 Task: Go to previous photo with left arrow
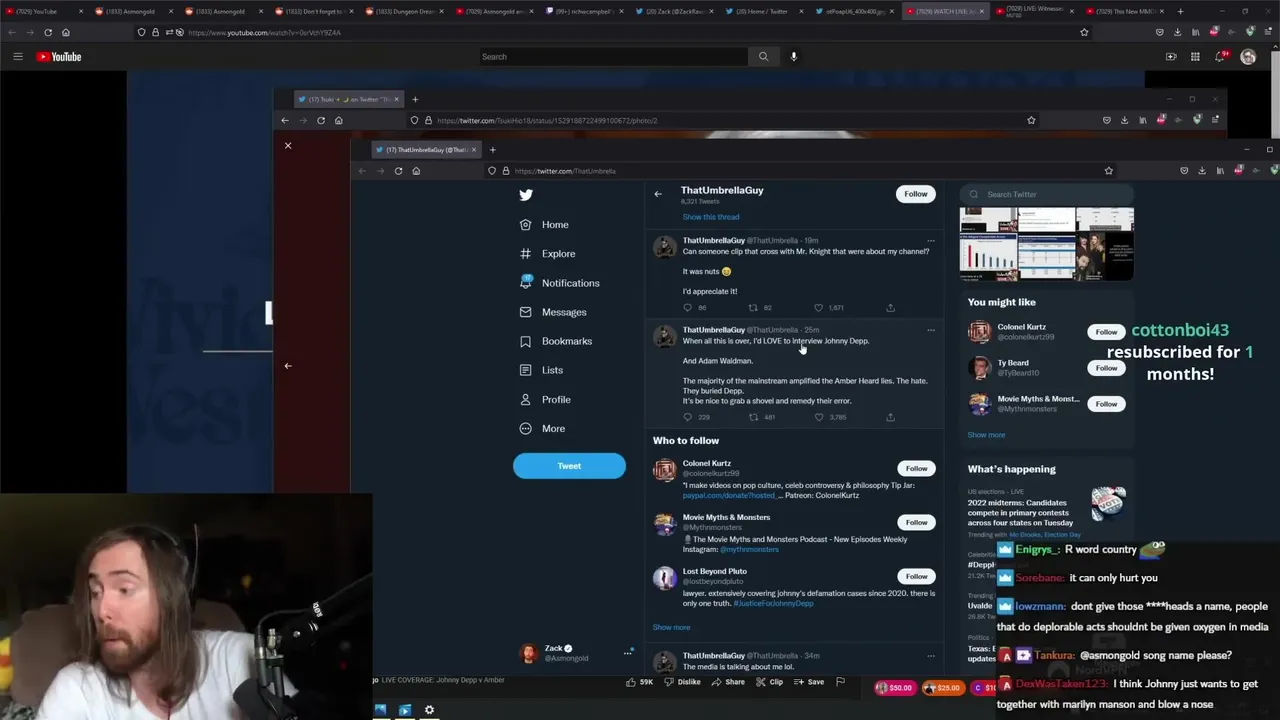point(288,366)
